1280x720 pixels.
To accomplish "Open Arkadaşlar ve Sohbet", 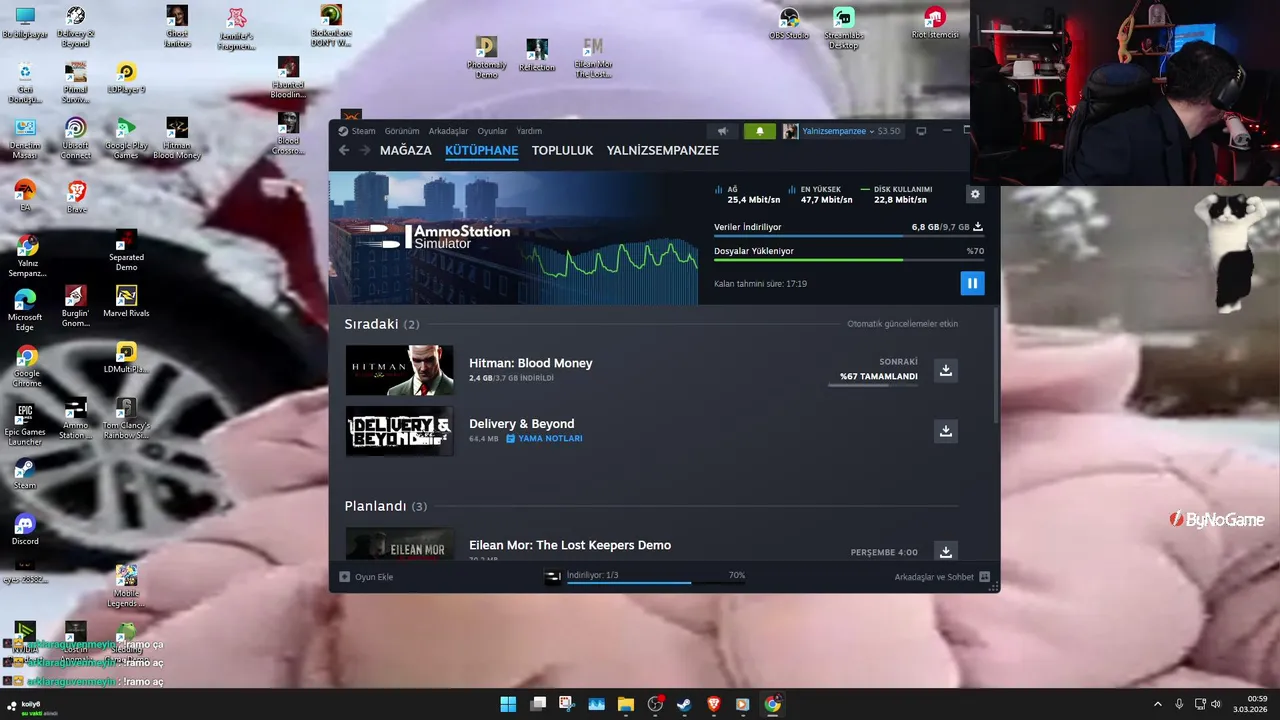I will pos(942,577).
